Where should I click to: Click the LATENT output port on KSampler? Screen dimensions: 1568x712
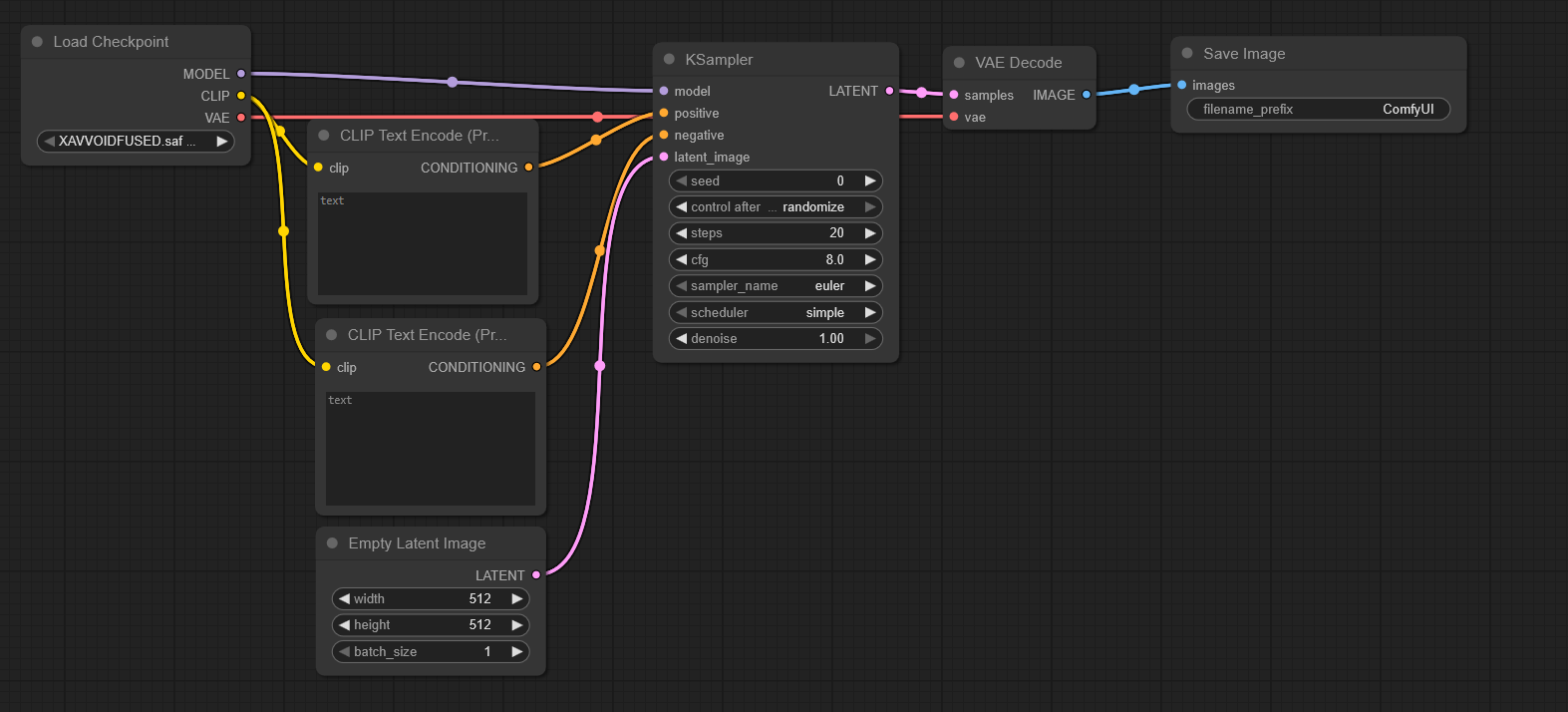[889, 91]
